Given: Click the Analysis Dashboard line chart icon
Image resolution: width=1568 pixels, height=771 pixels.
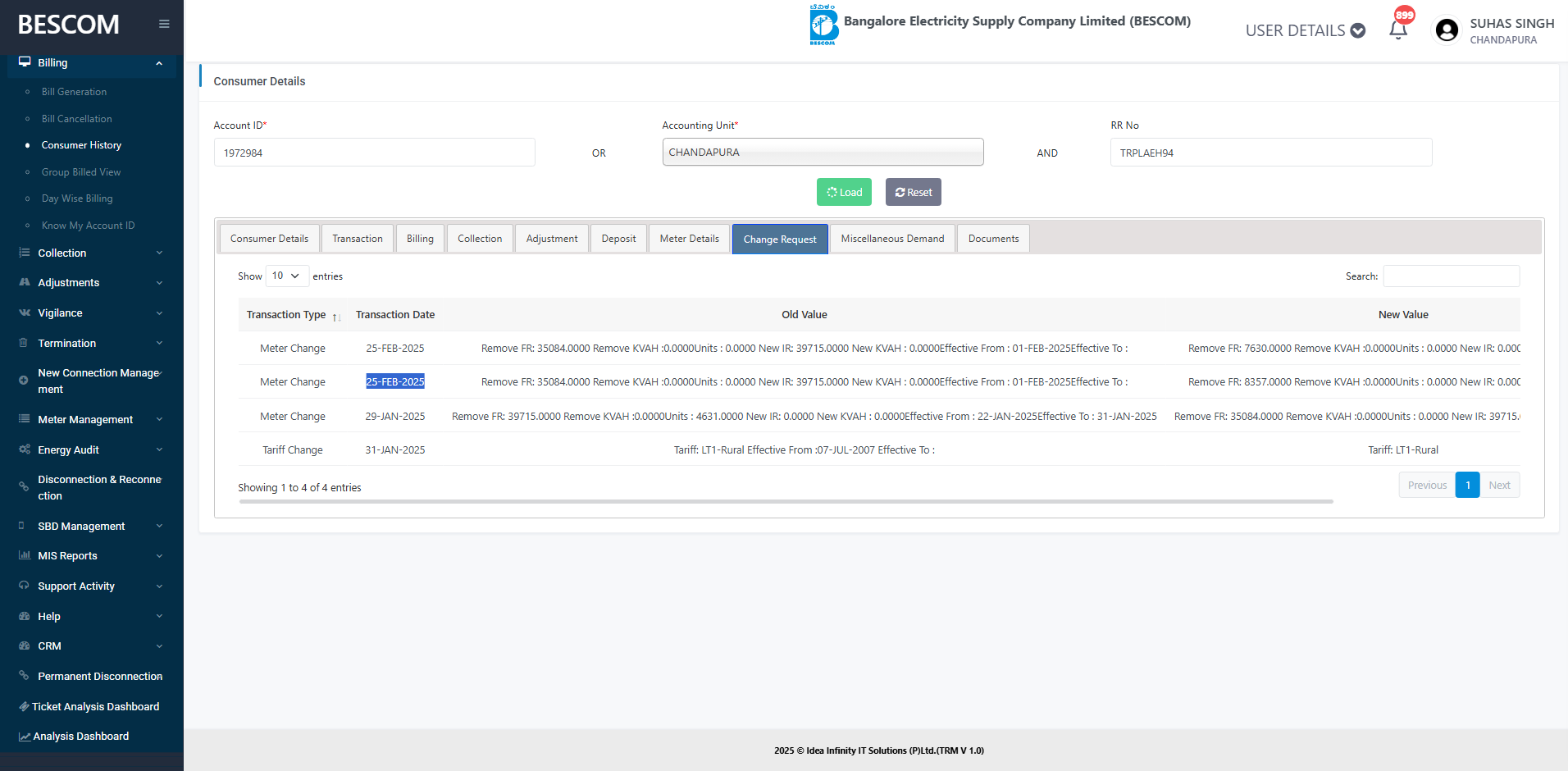Looking at the screenshot, I should point(25,737).
